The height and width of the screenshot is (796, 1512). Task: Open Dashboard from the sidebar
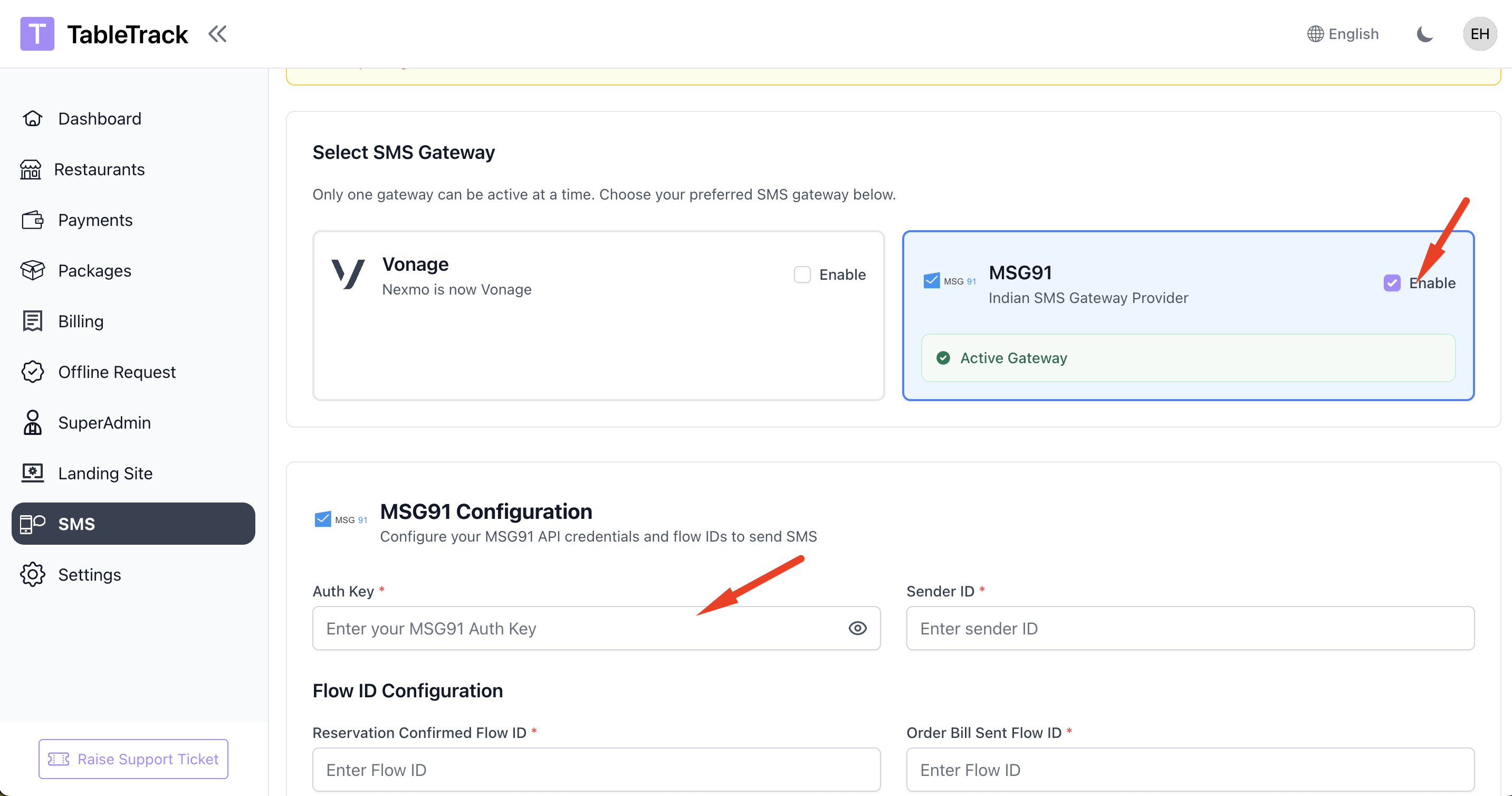pos(99,119)
